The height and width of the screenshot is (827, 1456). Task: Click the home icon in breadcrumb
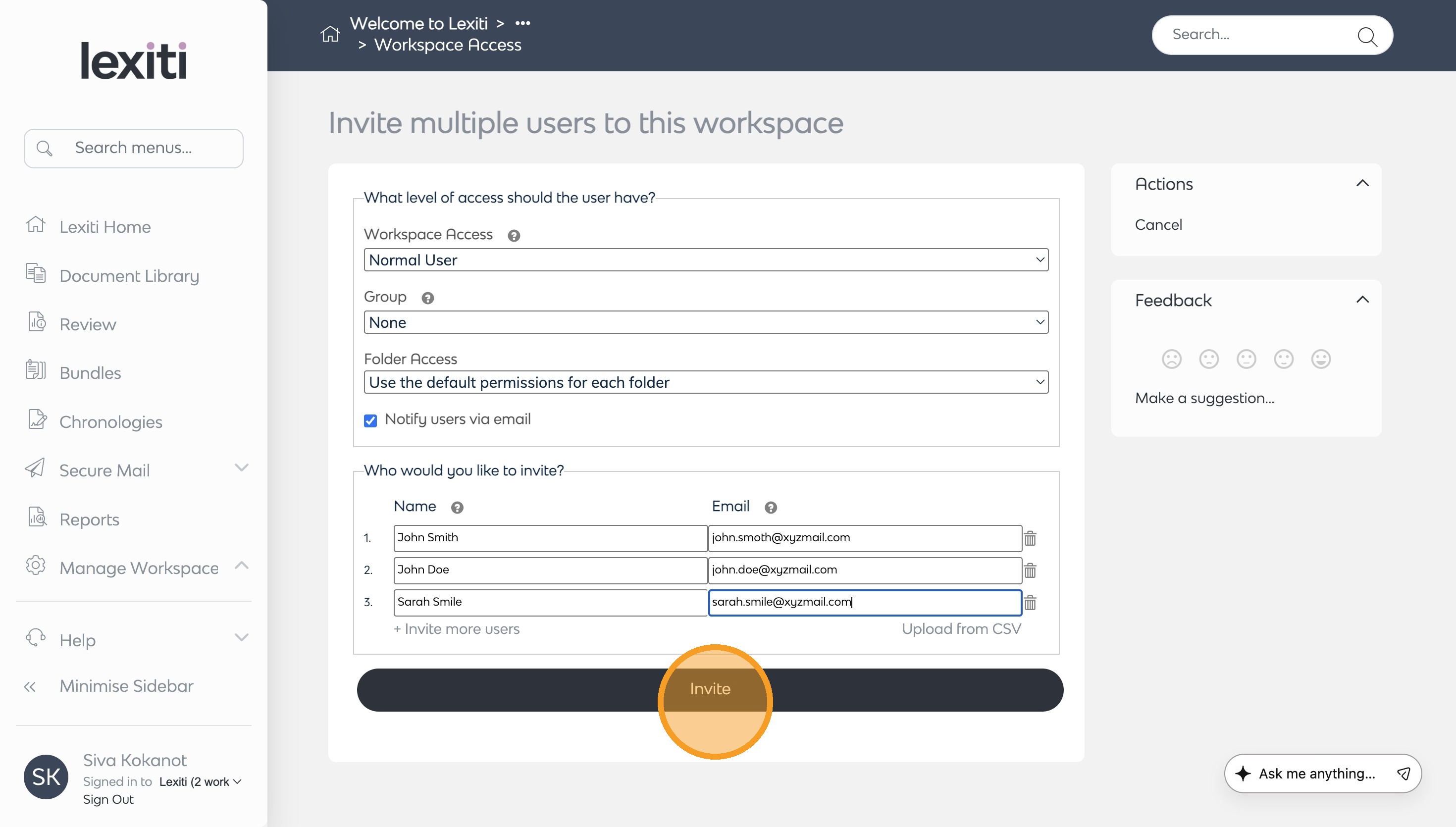pyautogui.click(x=330, y=34)
